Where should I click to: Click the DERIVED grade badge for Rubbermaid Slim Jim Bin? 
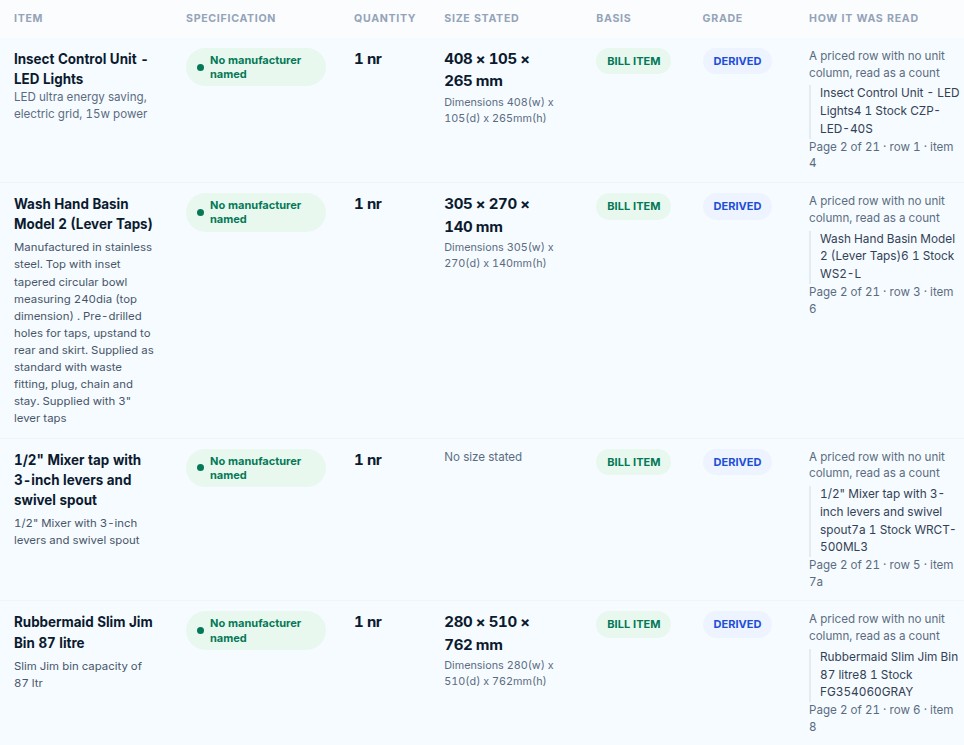[x=737, y=624]
